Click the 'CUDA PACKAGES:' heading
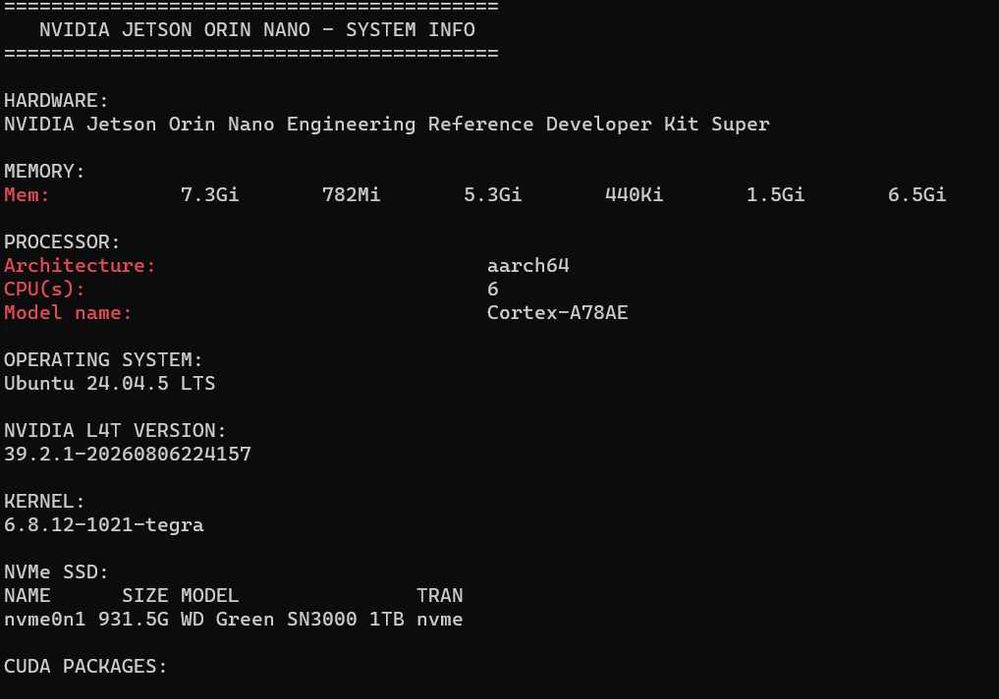The image size is (999, 699). coord(85,667)
